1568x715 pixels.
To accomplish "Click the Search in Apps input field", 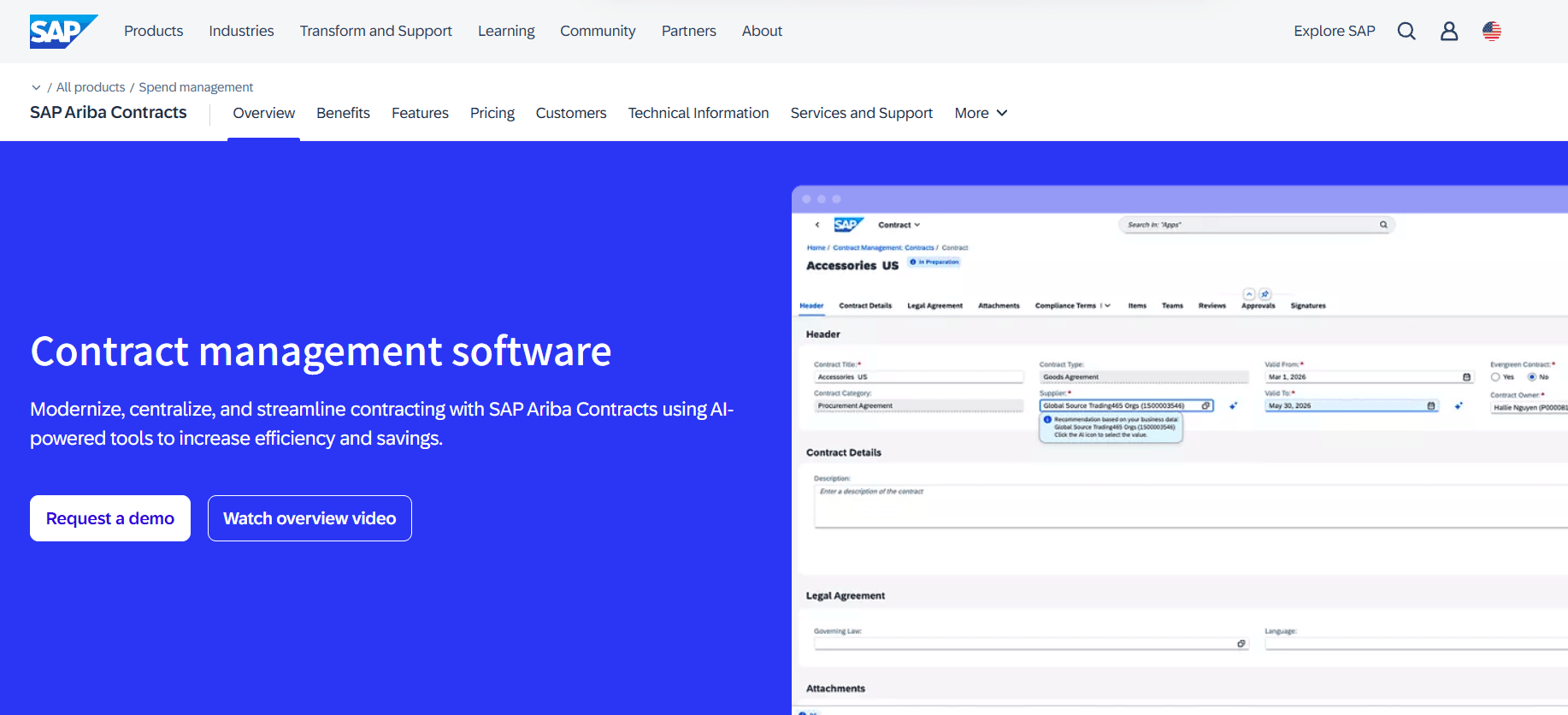I will pos(1257,225).
